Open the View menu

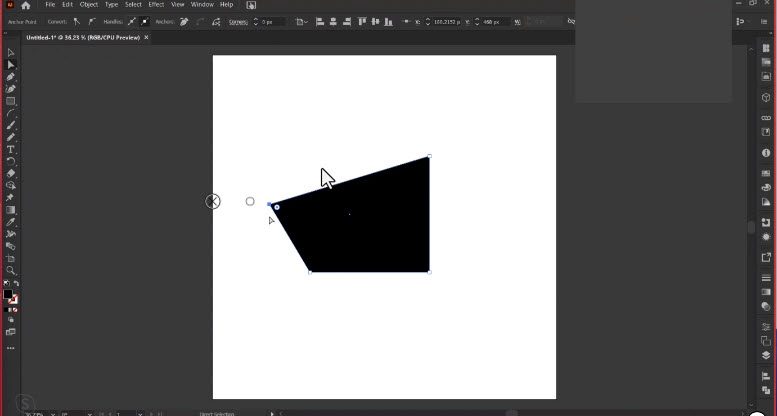click(177, 4)
